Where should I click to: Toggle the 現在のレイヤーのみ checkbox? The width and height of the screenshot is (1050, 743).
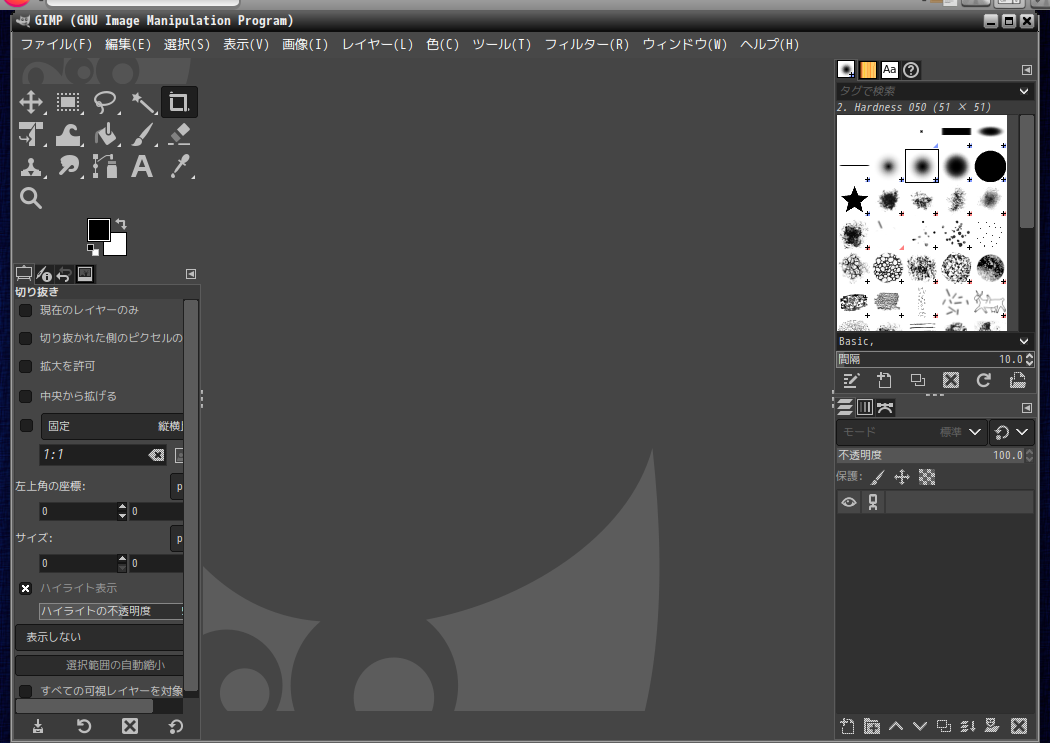pyautogui.click(x=25, y=311)
